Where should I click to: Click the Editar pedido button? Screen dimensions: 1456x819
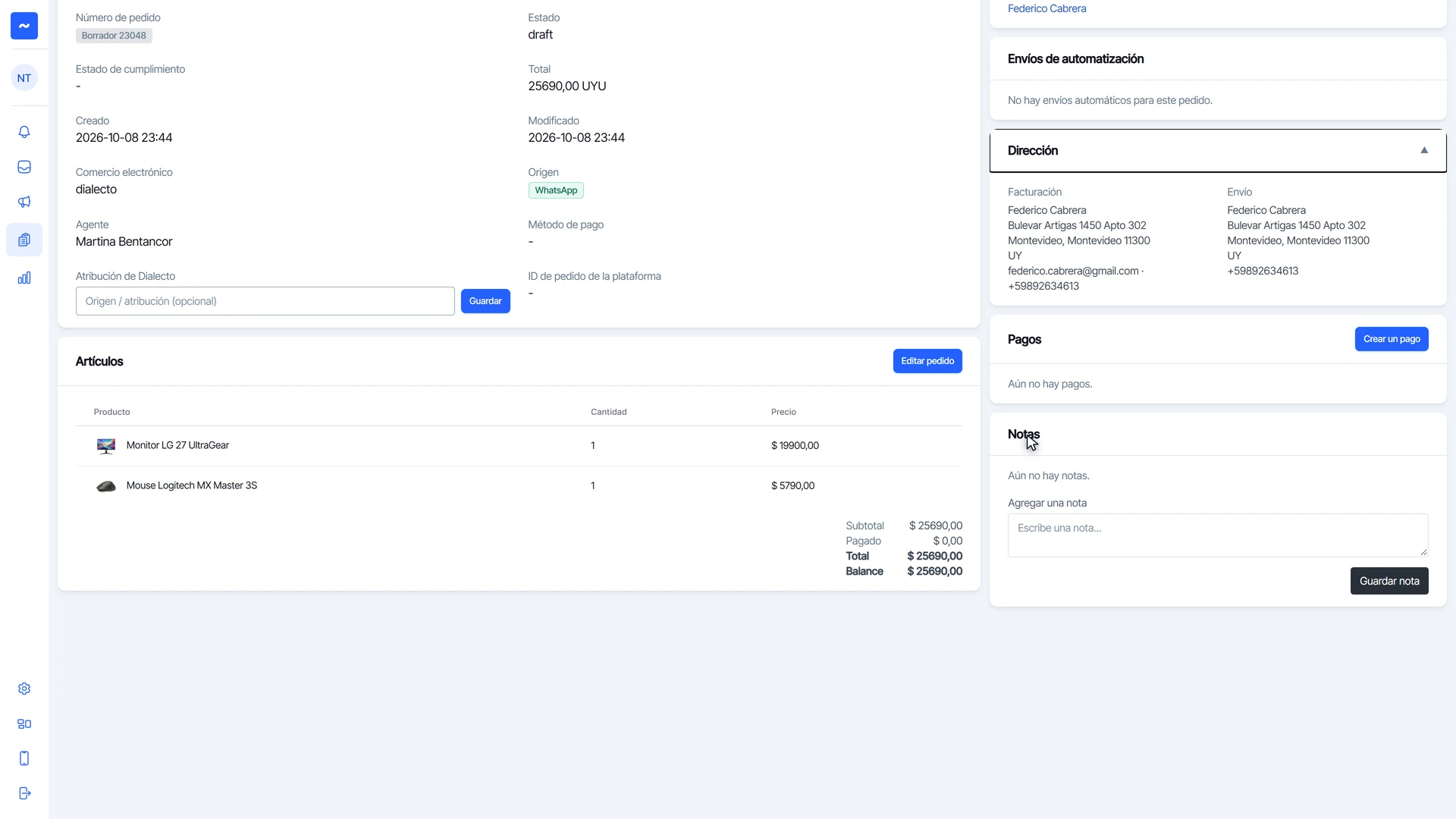(x=927, y=361)
